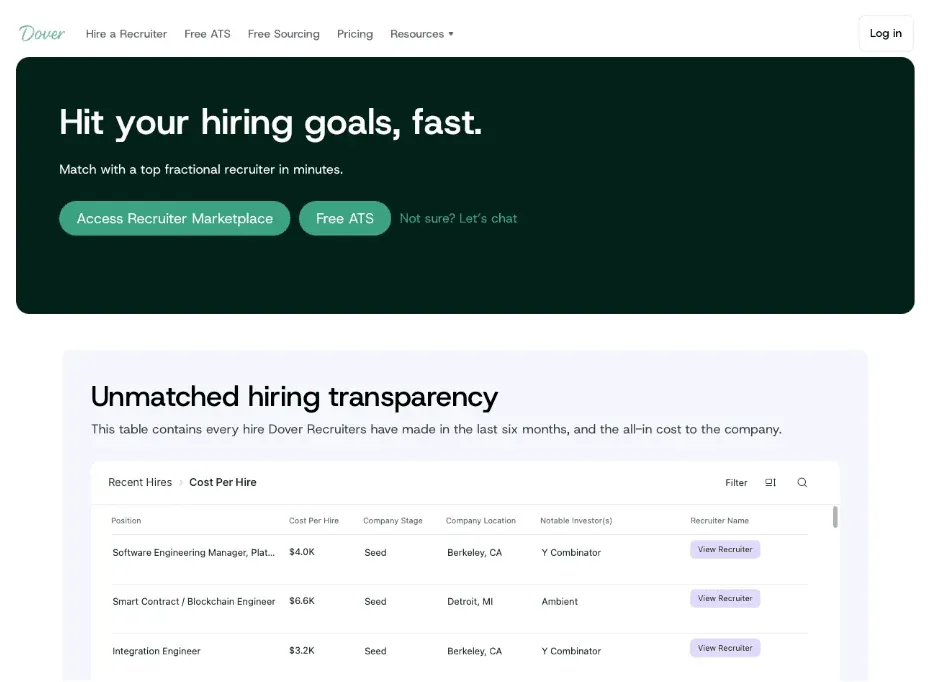Click the Company Stage column header
The width and height of the screenshot is (936, 682).
(393, 521)
